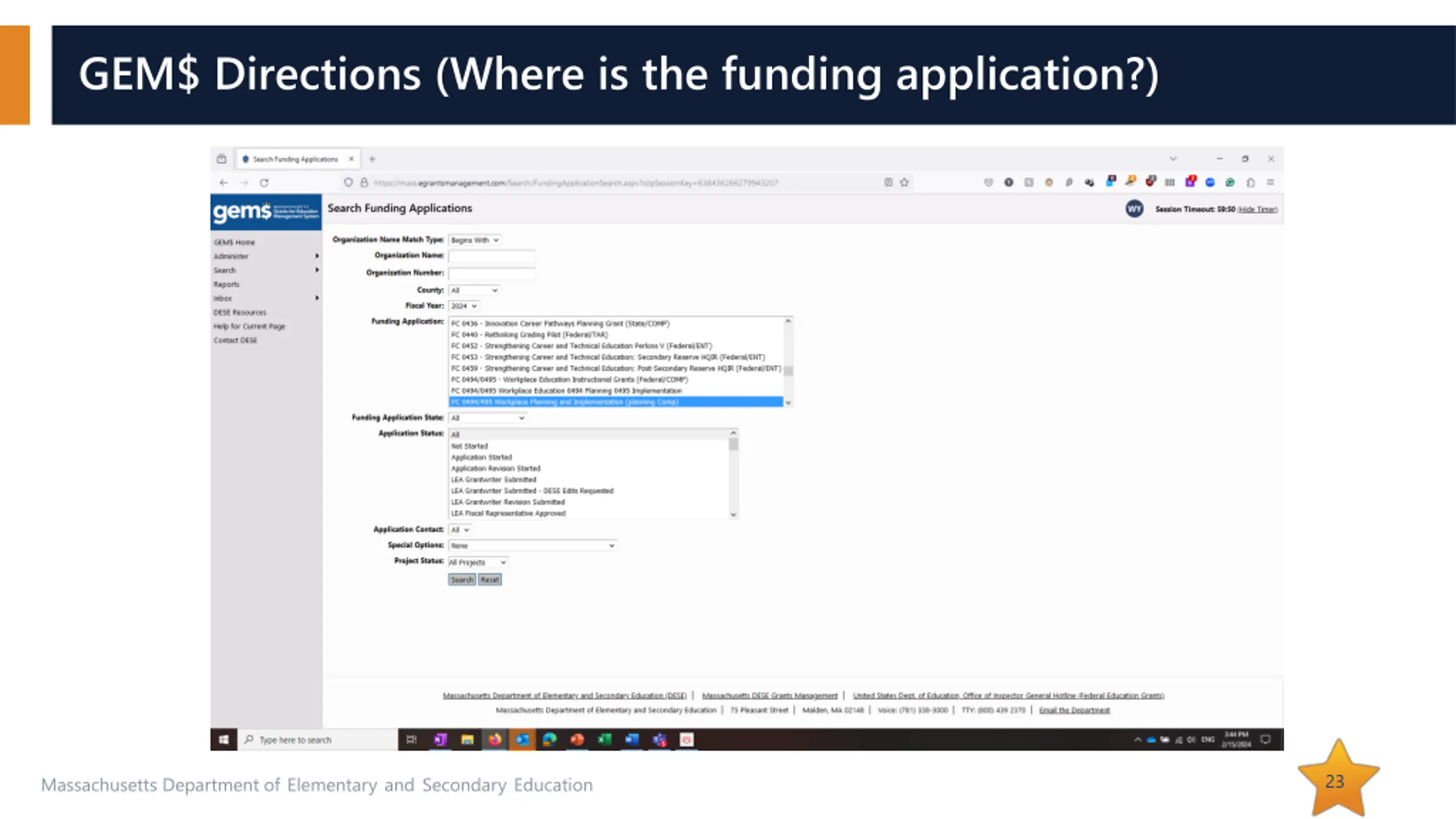Image resolution: width=1456 pixels, height=819 pixels.
Task: Open the Funding Application State dropdown
Action: [487, 418]
